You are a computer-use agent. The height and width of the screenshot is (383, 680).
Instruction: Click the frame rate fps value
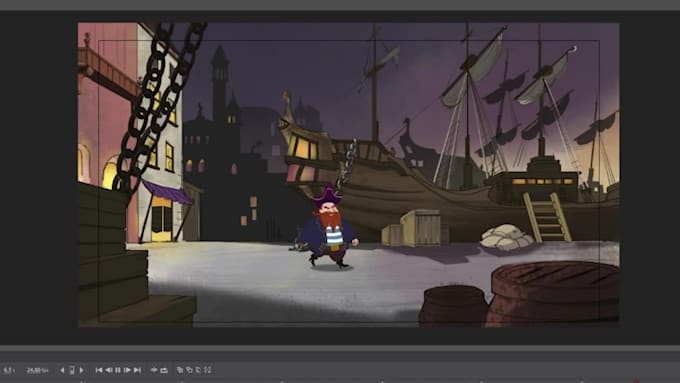click(37, 370)
